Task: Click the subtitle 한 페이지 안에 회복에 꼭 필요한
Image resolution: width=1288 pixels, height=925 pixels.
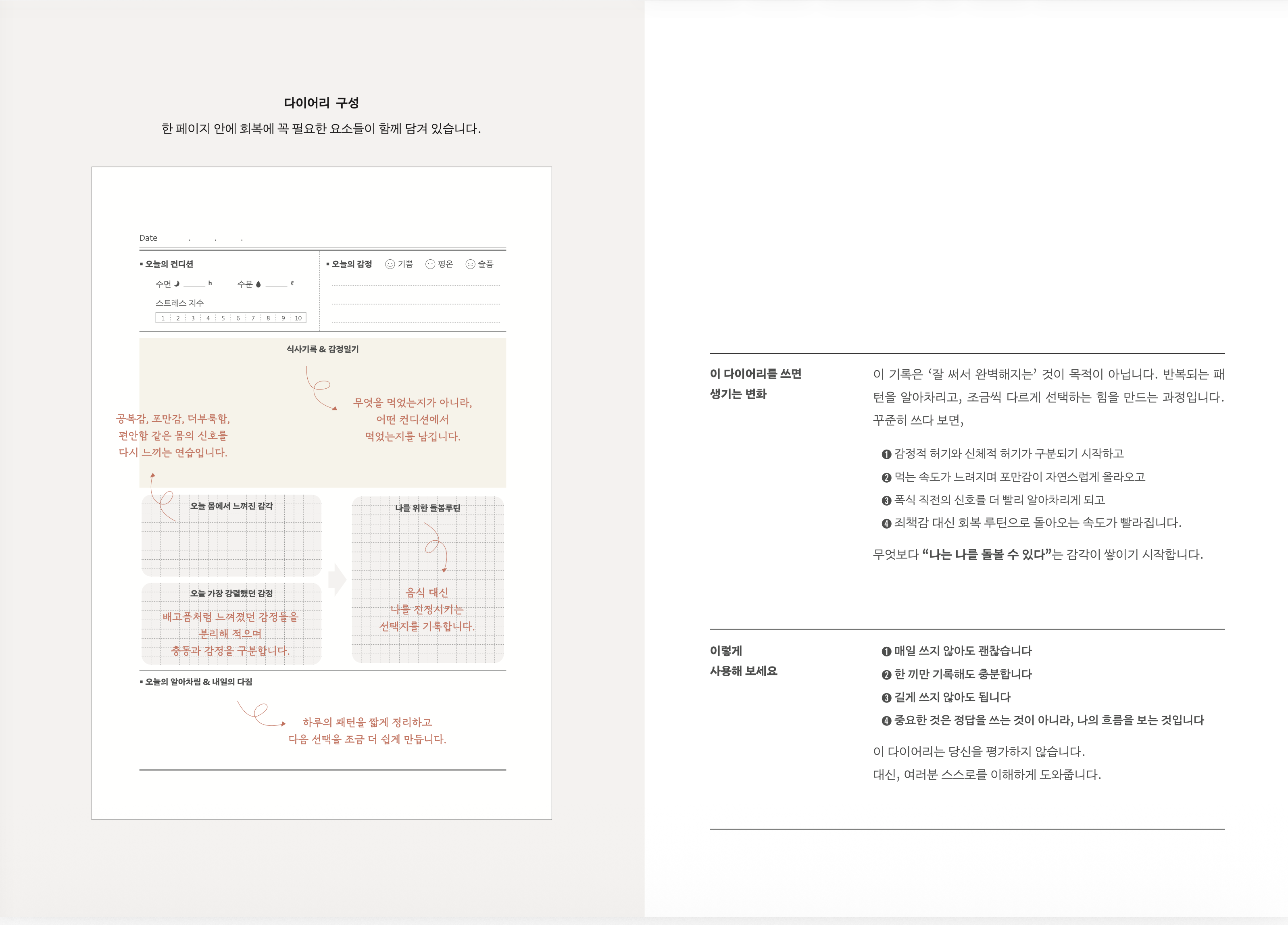Action: 321,129
